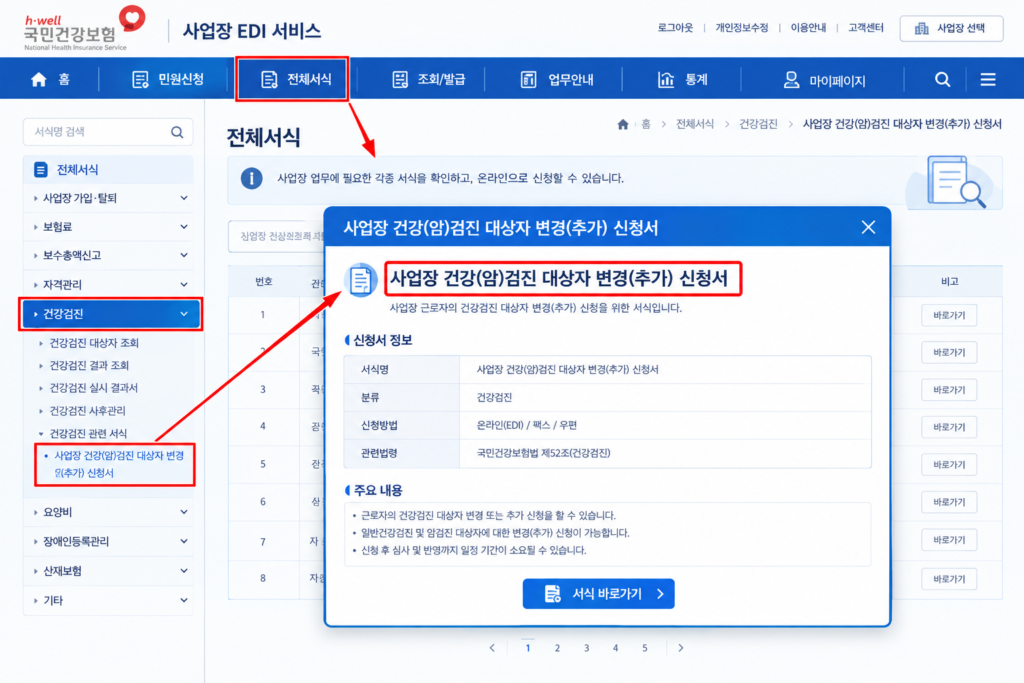Click the 마이페이지 user icon

(792, 80)
